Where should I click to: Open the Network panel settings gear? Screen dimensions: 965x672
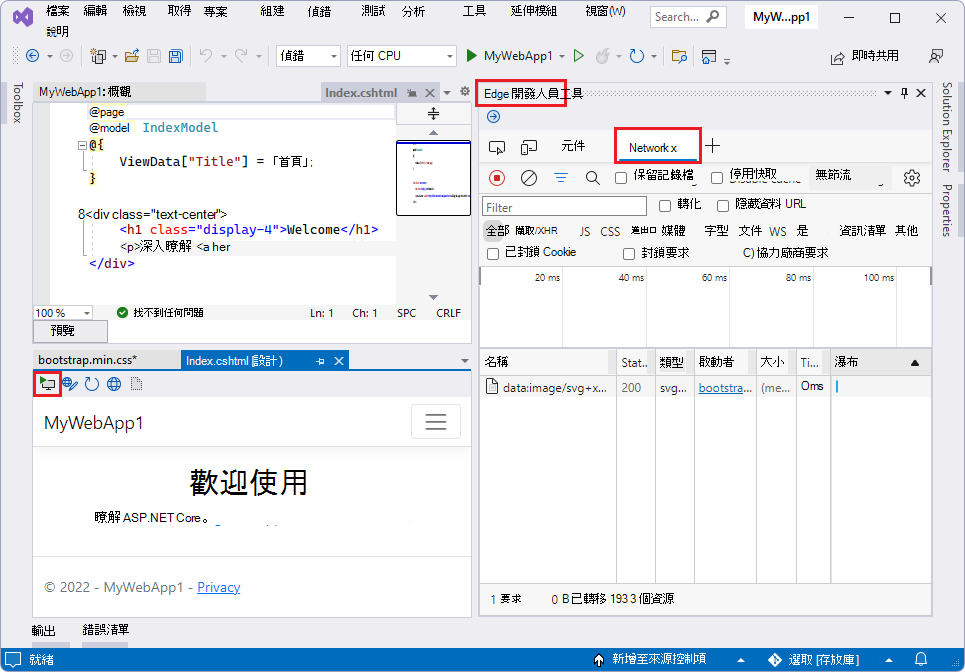[910, 177]
